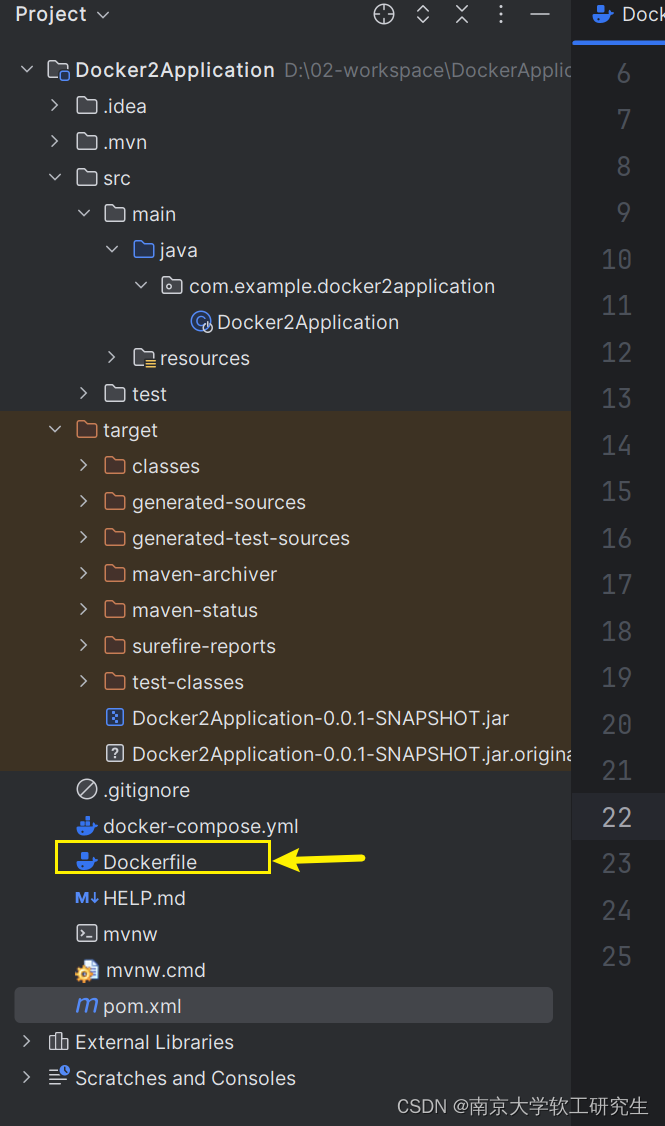The width and height of the screenshot is (665, 1126).
Task: Collapse the java source folder
Action: pyautogui.click(x=112, y=249)
